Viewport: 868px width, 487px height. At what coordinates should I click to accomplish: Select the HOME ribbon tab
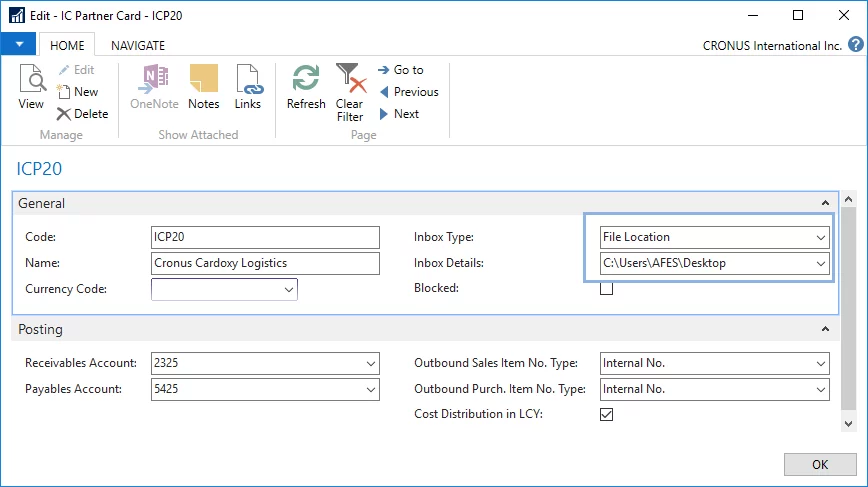(x=67, y=45)
